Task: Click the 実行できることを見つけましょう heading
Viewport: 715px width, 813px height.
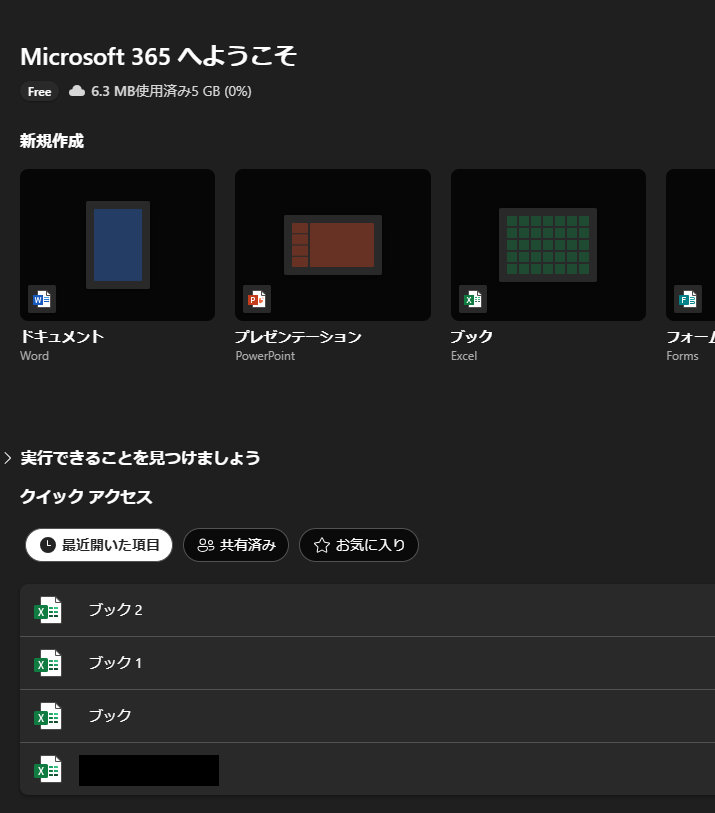Action: tap(140, 458)
